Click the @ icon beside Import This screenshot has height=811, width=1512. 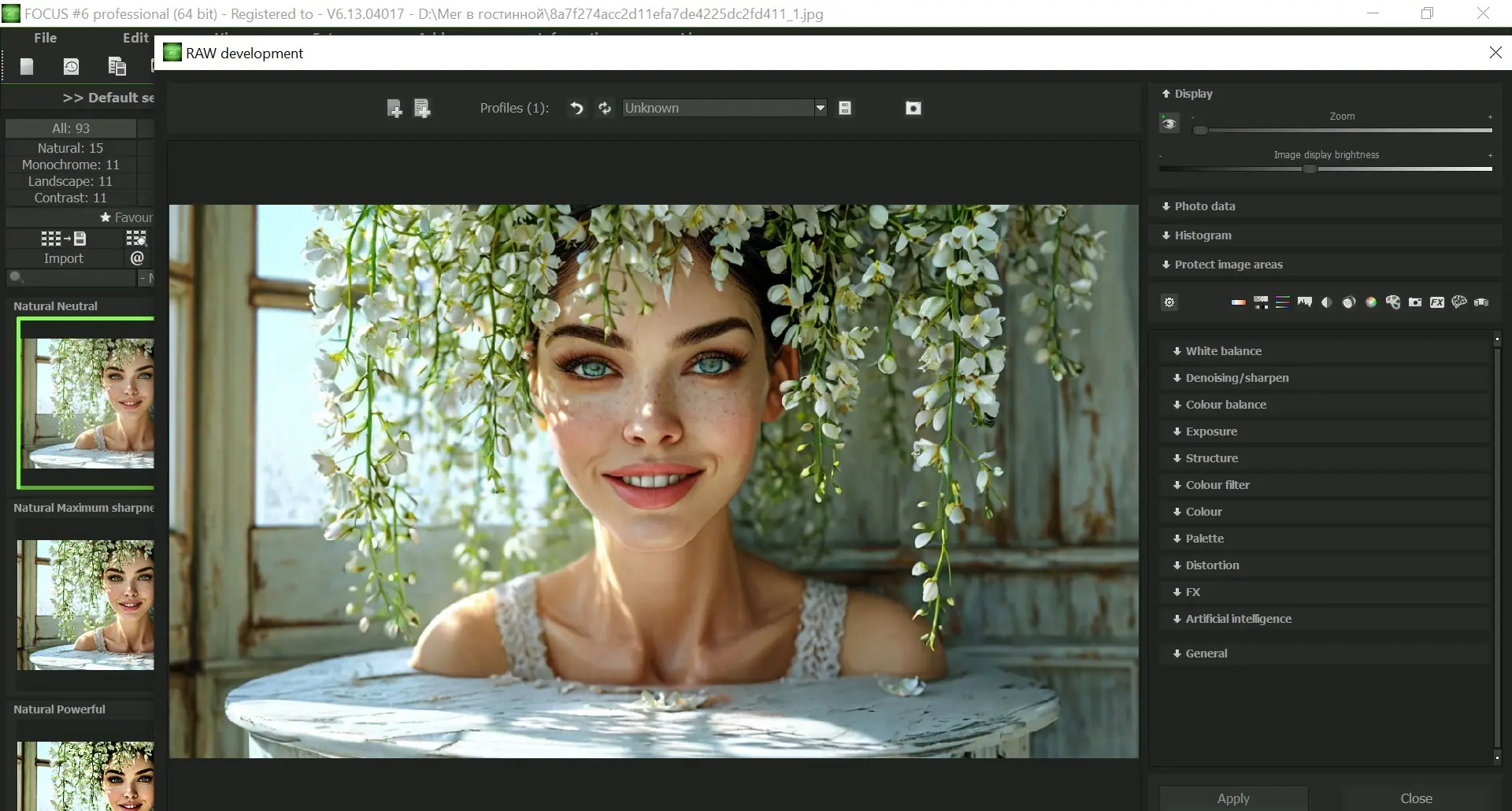pos(137,258)
